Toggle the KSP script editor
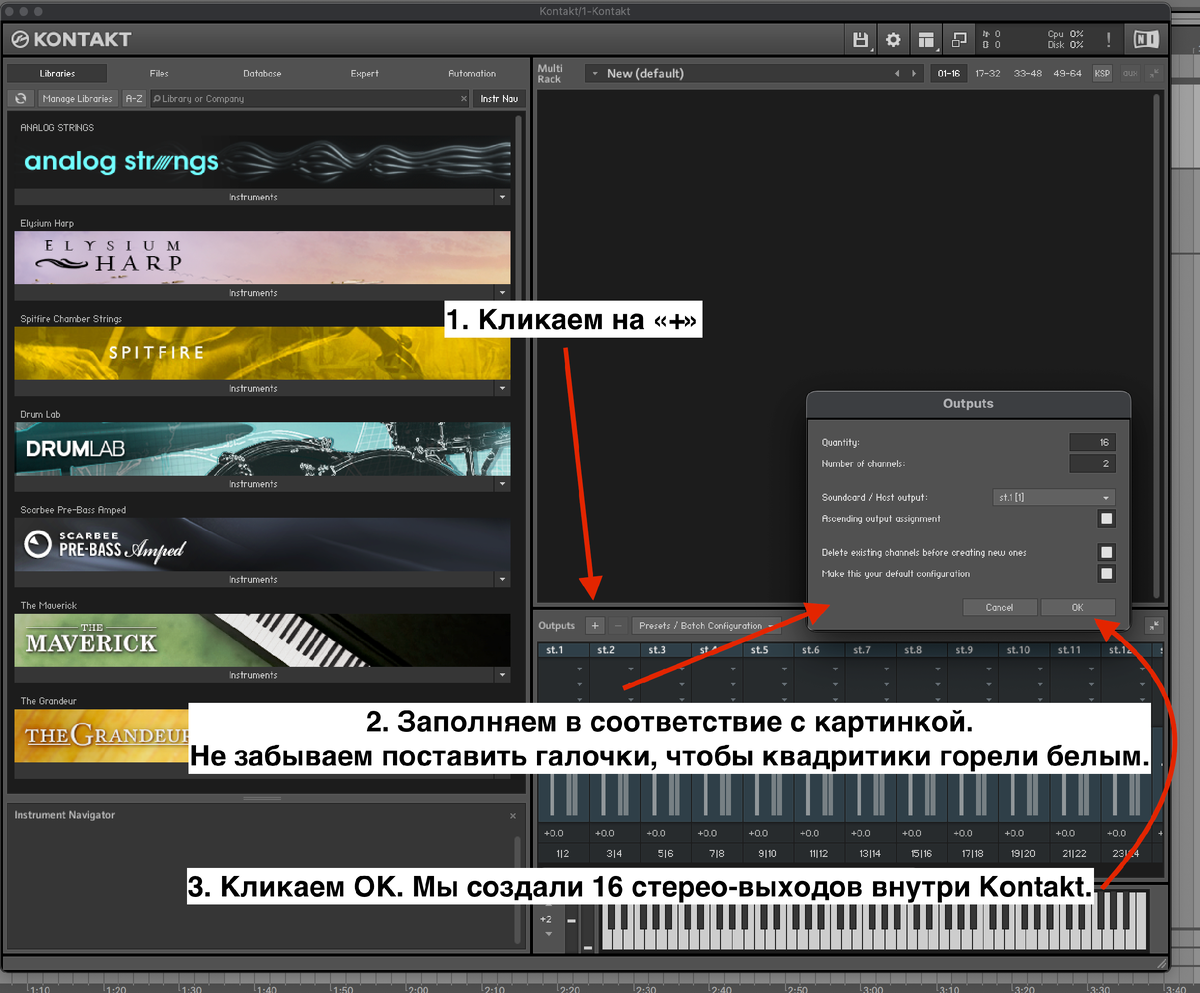 (x=1102, y=73)
